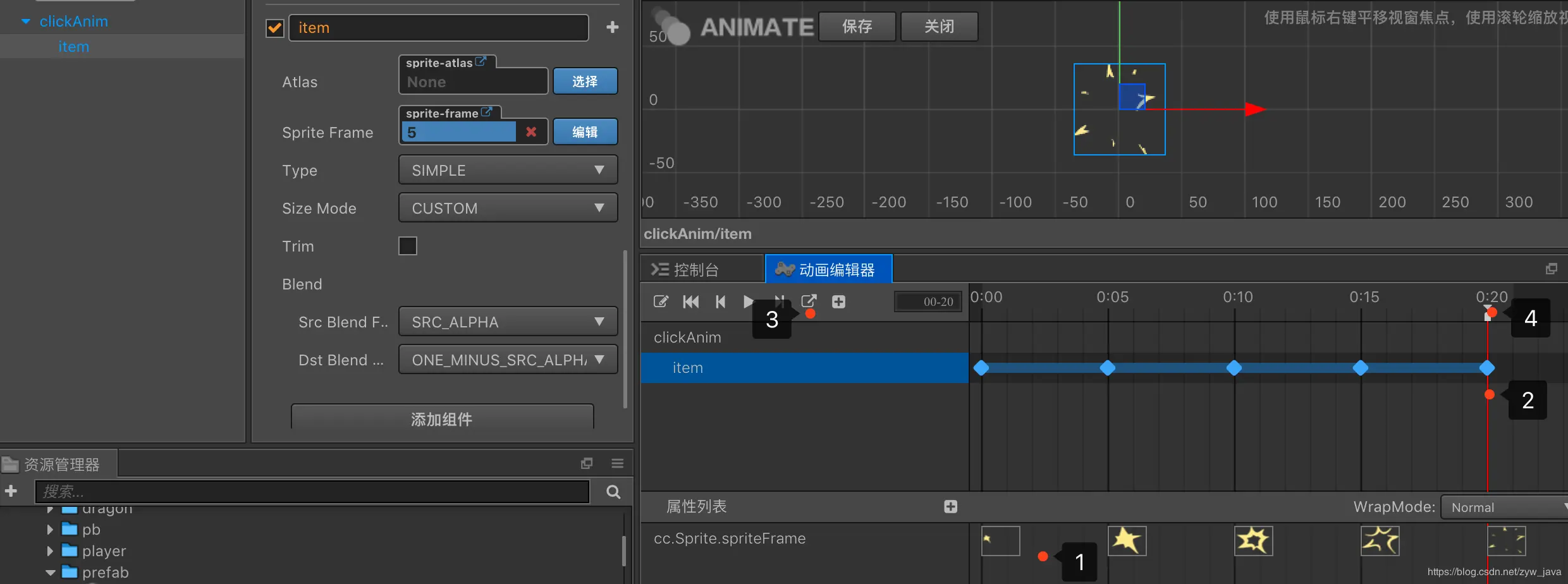Focus the assets search field

click(x=312, y=492)
